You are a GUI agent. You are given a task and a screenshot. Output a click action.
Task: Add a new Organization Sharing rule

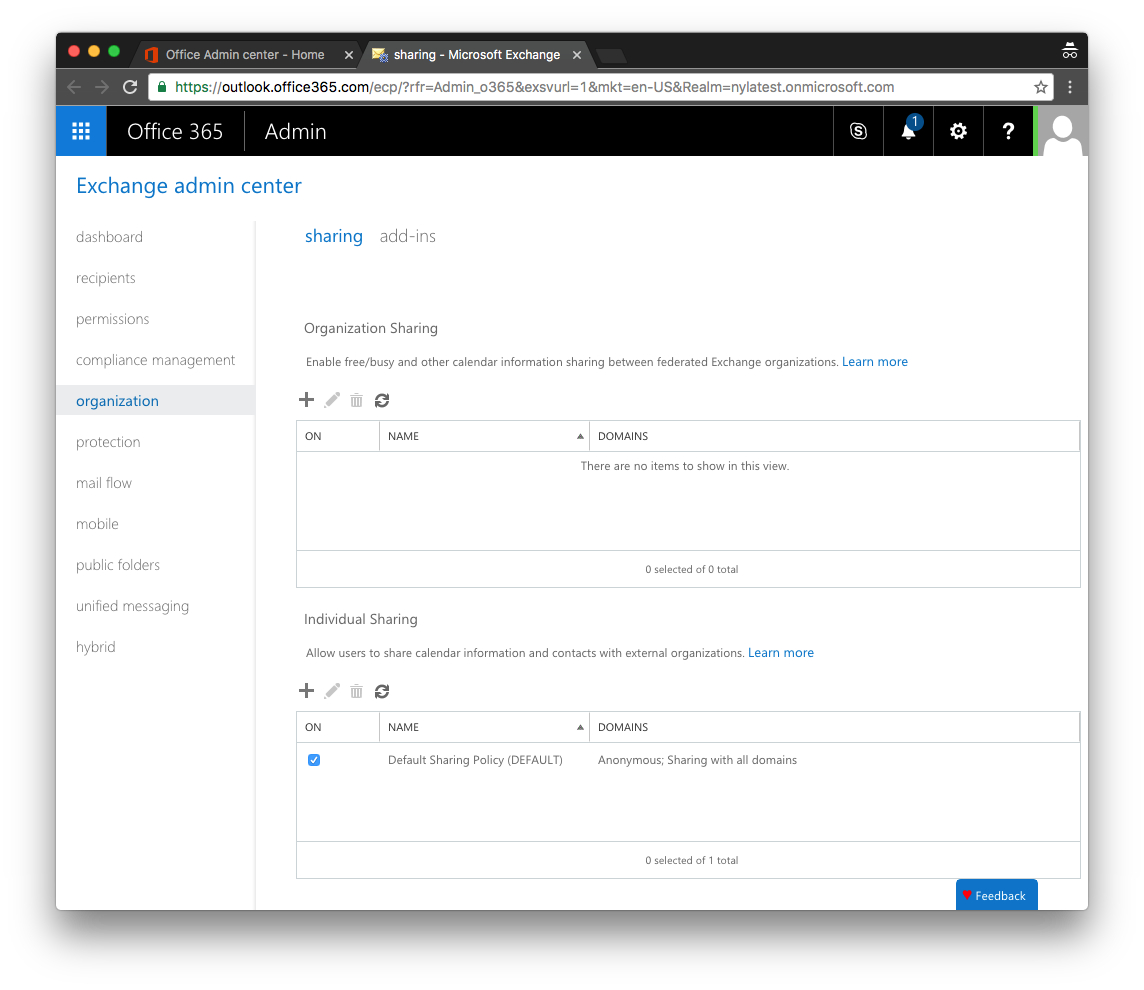pos(307,399)
